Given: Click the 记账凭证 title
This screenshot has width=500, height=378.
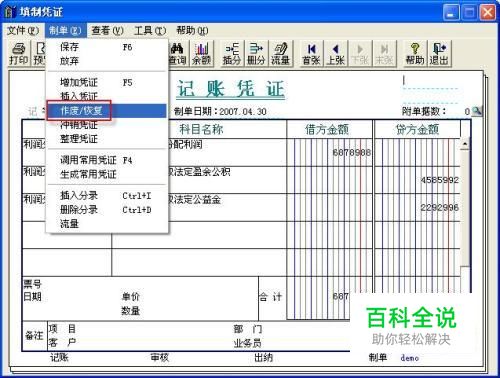Looking at the screenshot, I should coord(231,89).
